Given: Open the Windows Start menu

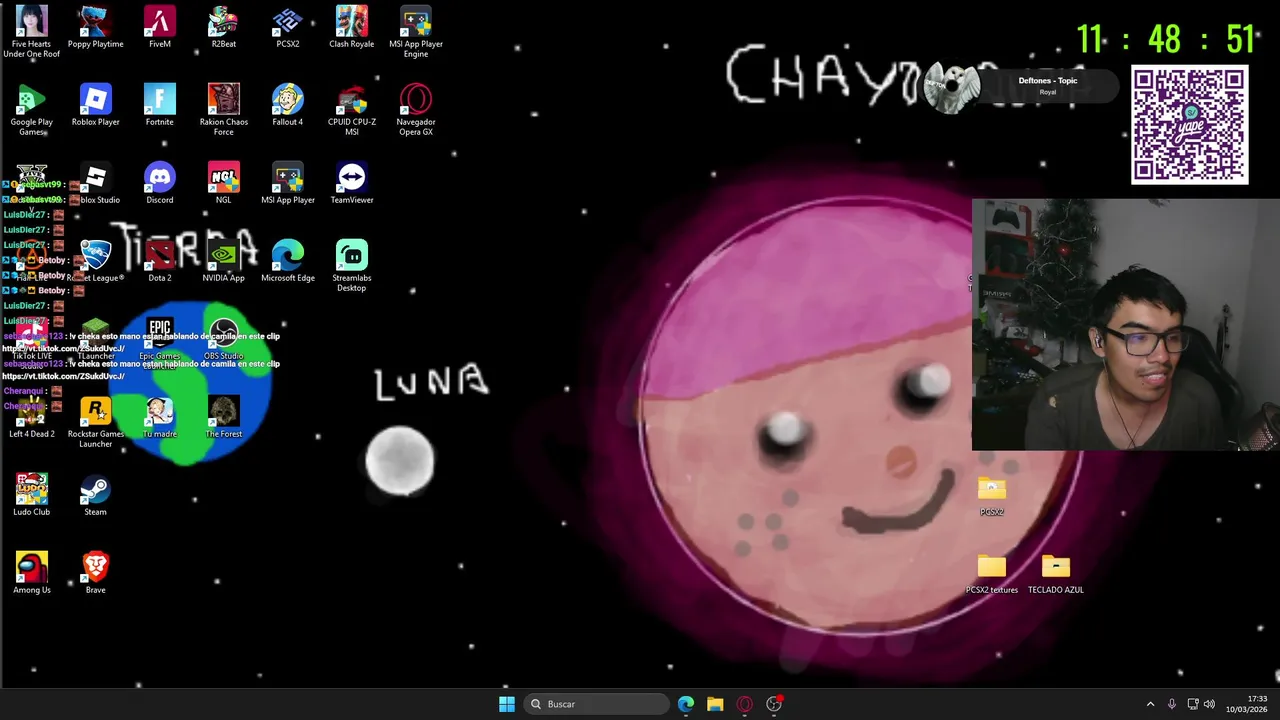Looking at the screenshot, I should click(x=507, y=704).
